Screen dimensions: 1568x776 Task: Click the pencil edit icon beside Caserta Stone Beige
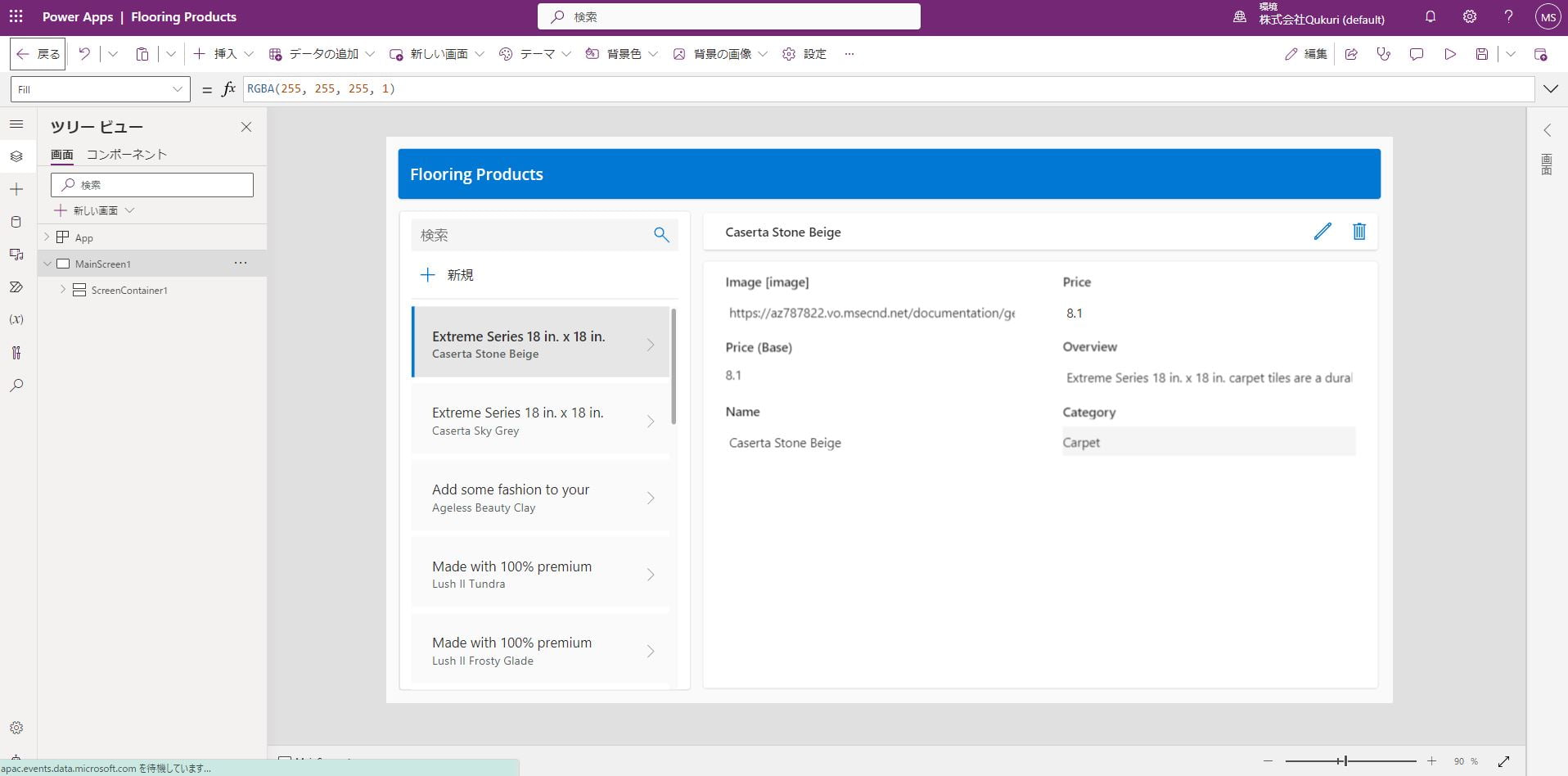click(1322, 232)
